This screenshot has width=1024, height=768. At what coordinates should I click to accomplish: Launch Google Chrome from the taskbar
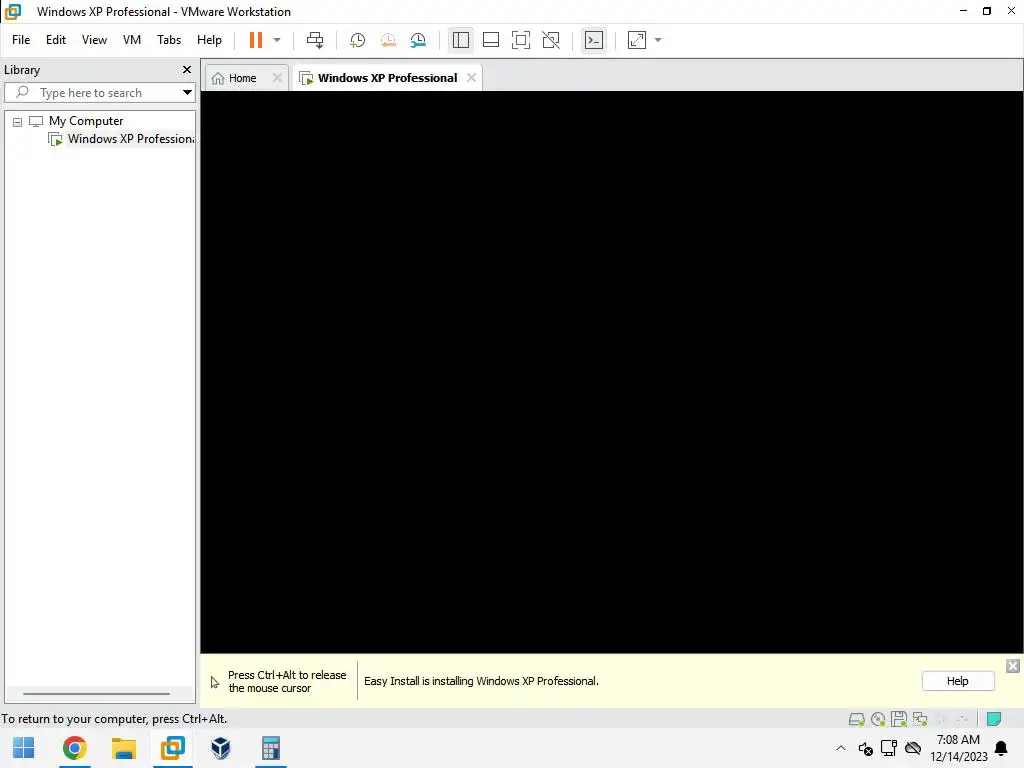point(74,748)
